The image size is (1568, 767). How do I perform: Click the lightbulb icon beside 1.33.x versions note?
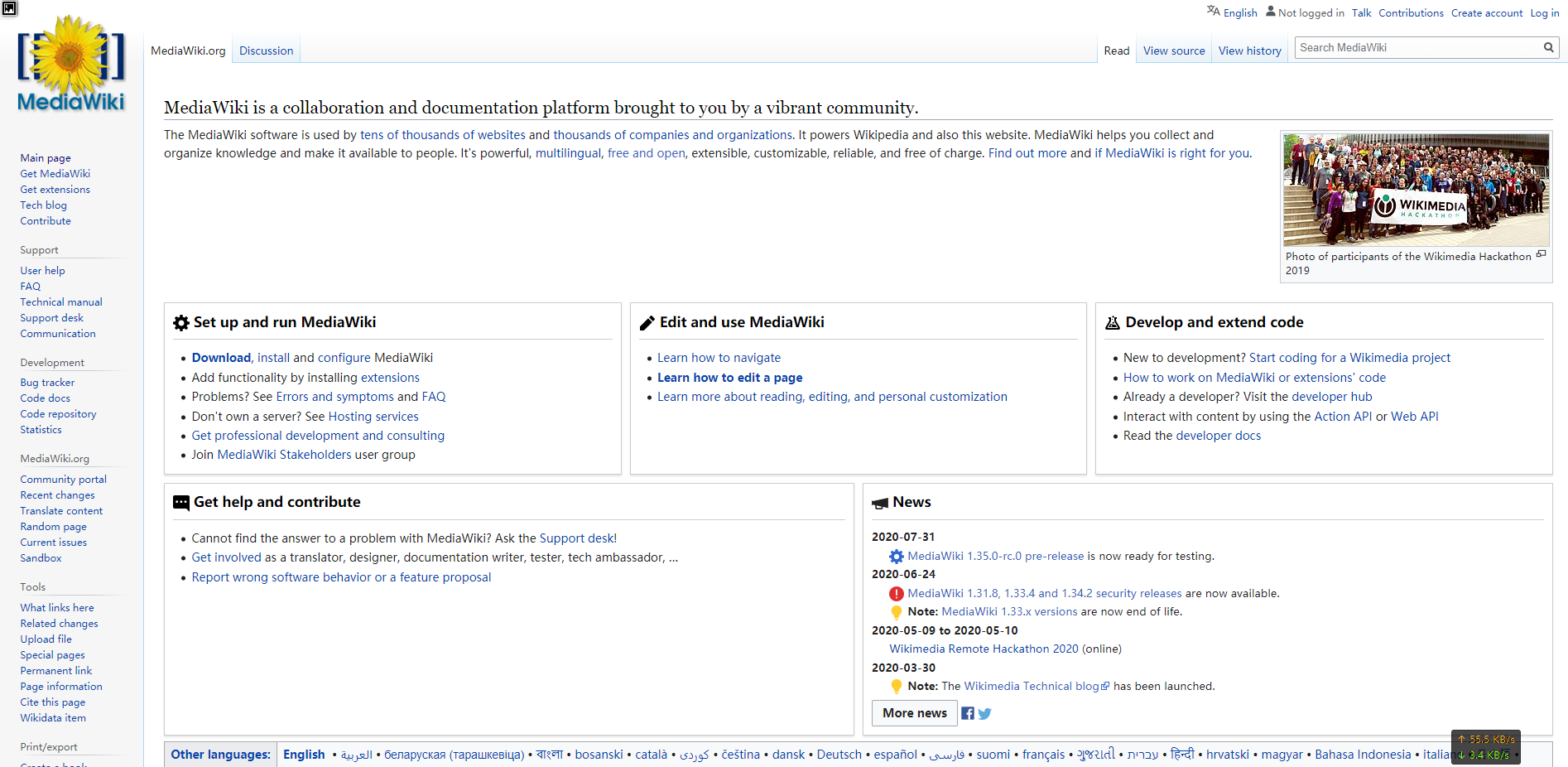[897, 612]
